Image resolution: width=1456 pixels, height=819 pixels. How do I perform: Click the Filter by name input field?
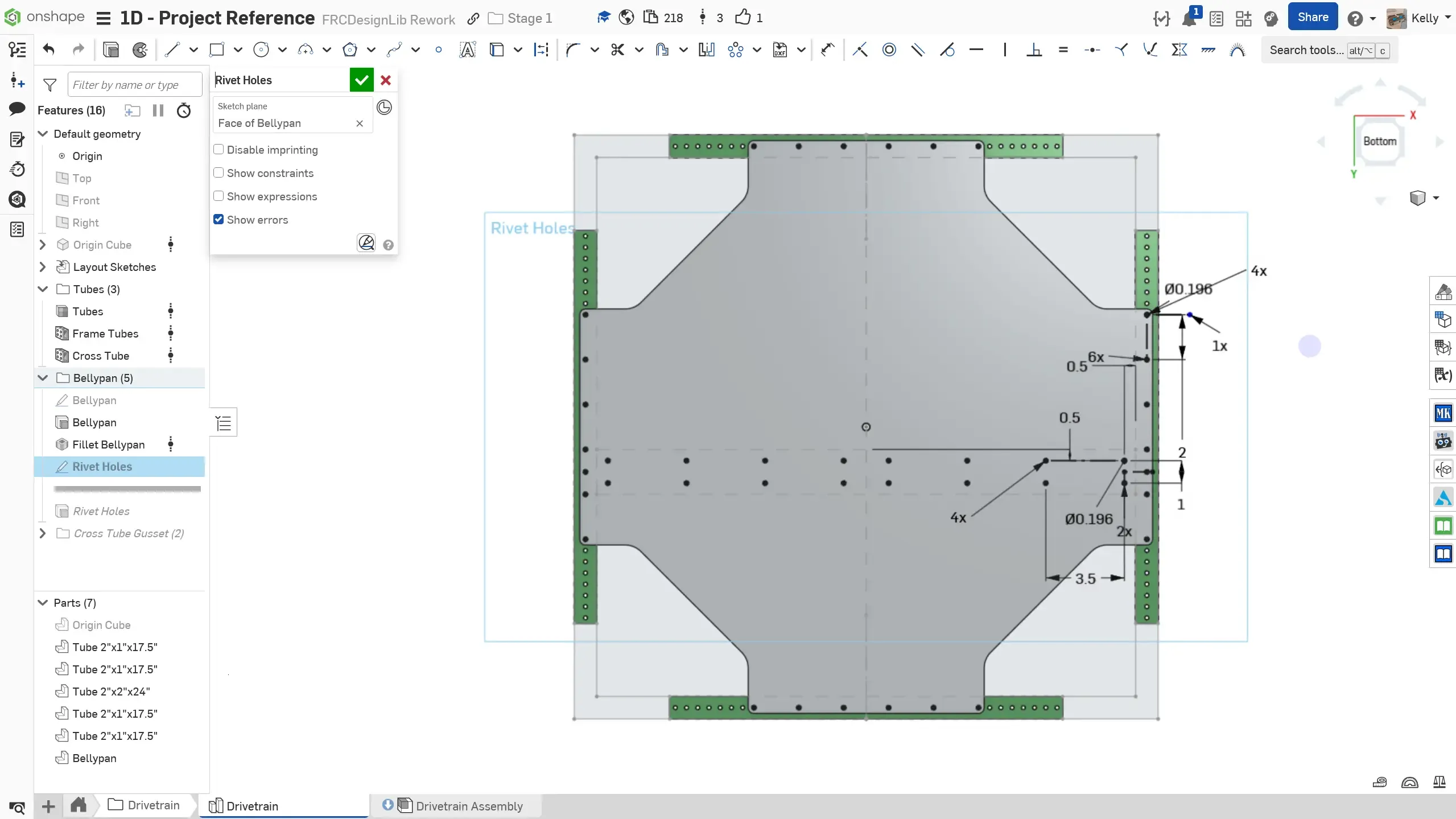134,85
